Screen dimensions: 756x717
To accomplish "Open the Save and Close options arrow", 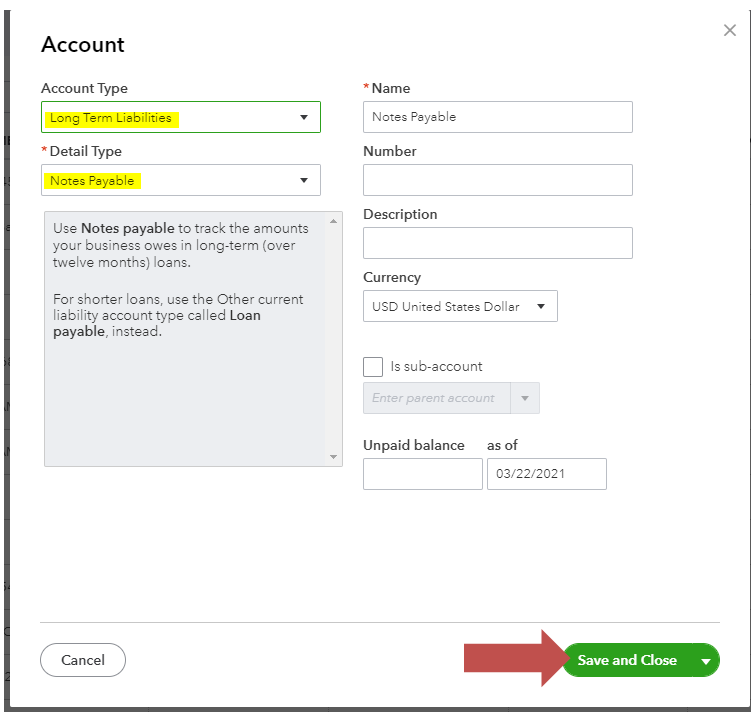I will (x=706, y=661).
